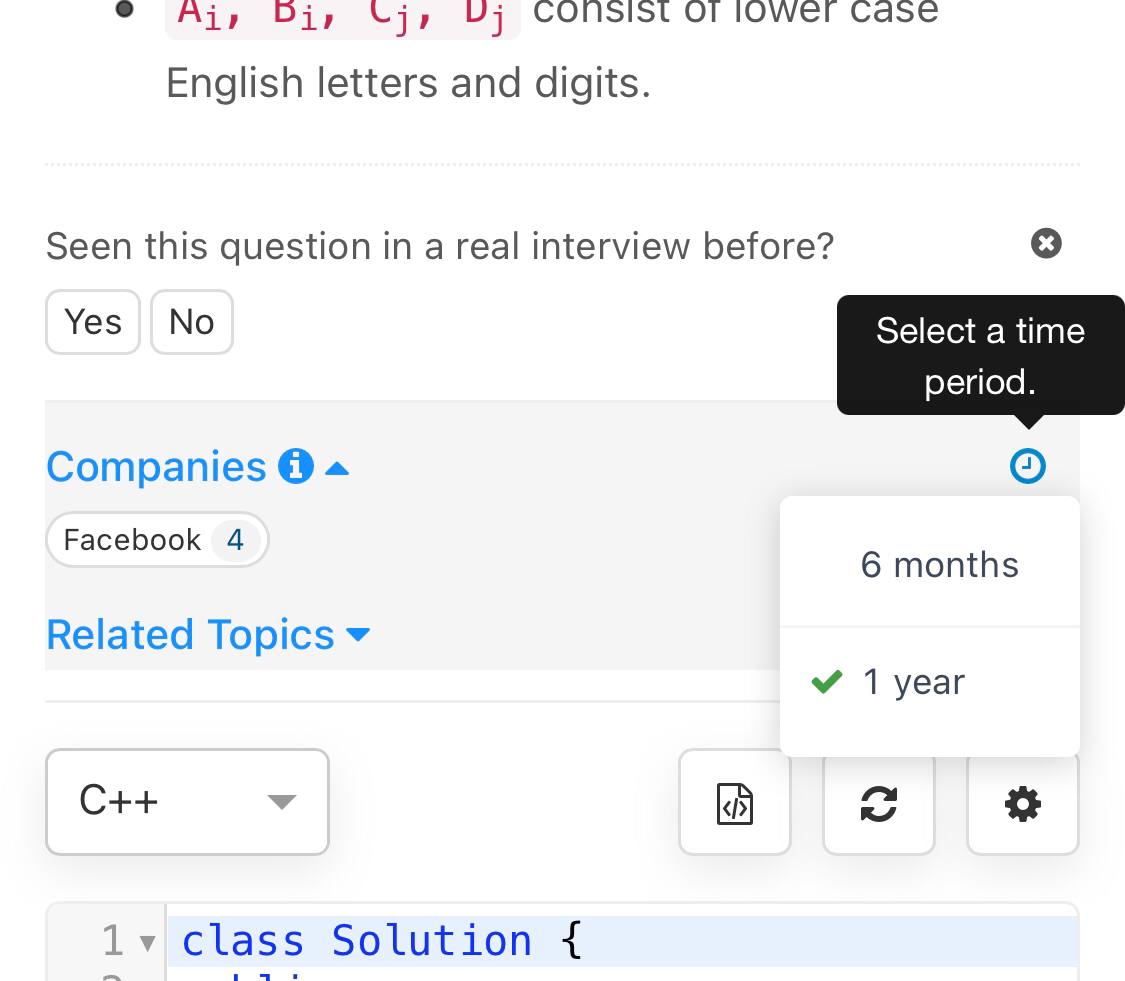The height and width of the screenshot is (981, 1125).
Task: Answer No to seen in interview
Action: (192, 321)
